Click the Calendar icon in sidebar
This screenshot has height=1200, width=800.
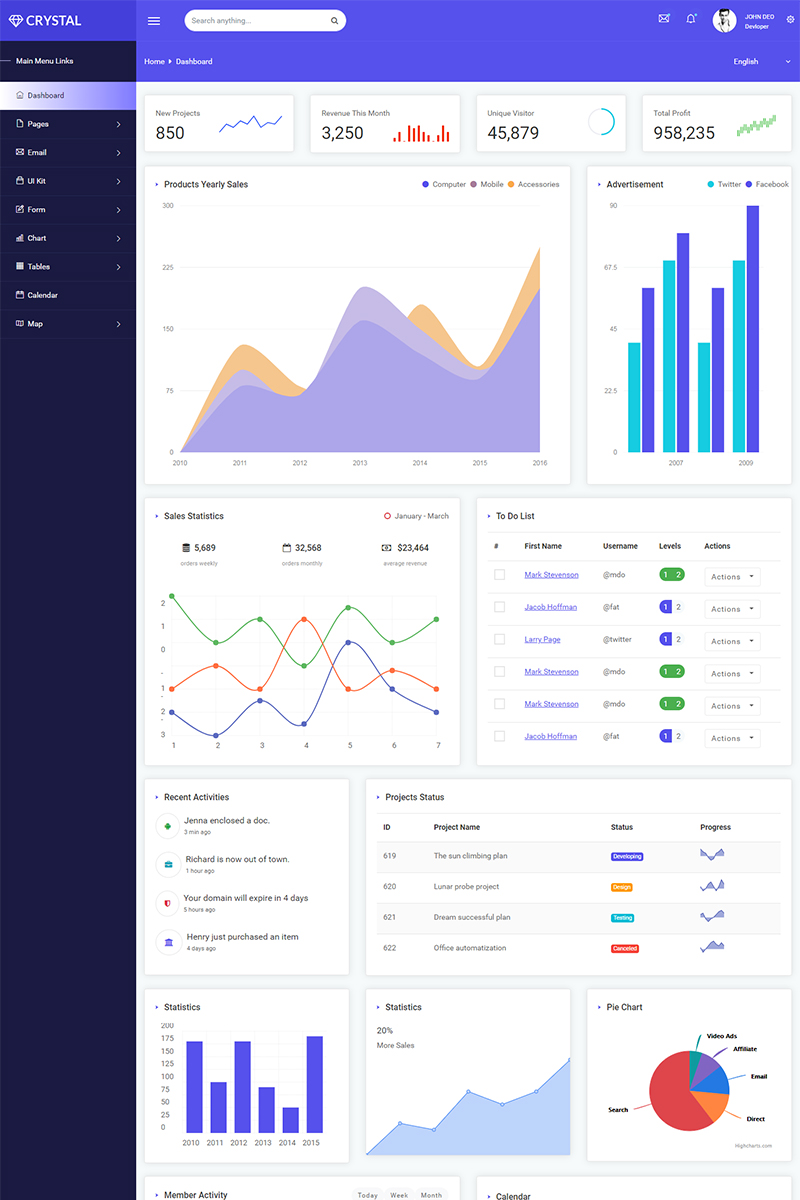19,295
